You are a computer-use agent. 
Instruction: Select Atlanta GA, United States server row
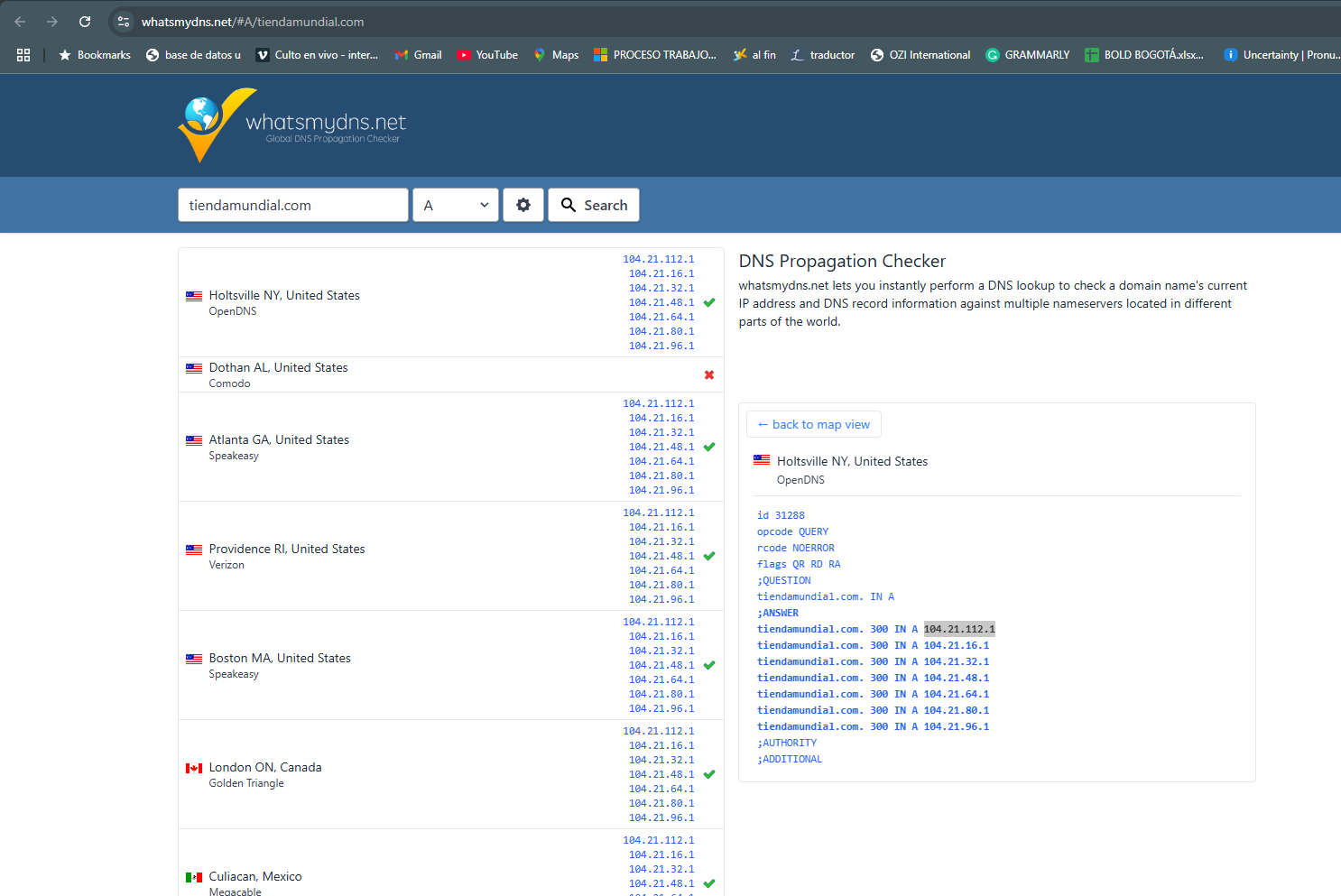tap(451, 447)
